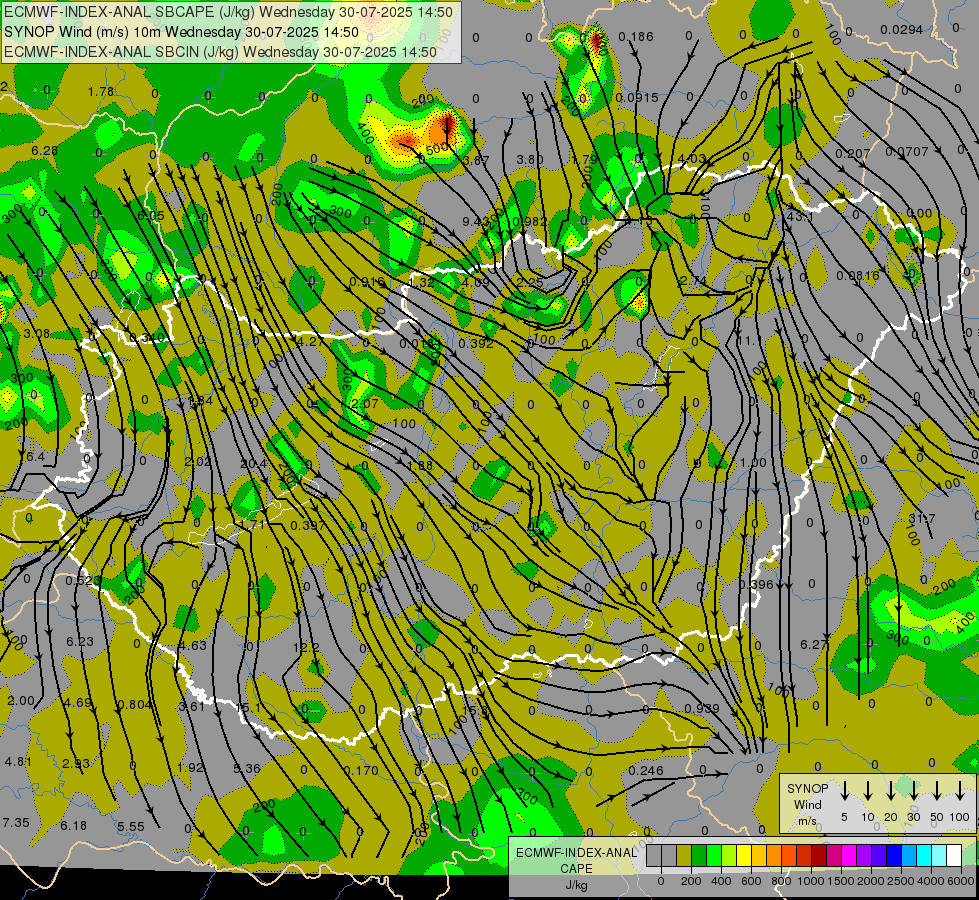Click the map value '6.27'
The width and height of the screenshot is (979, 900).
pos(814,644)
